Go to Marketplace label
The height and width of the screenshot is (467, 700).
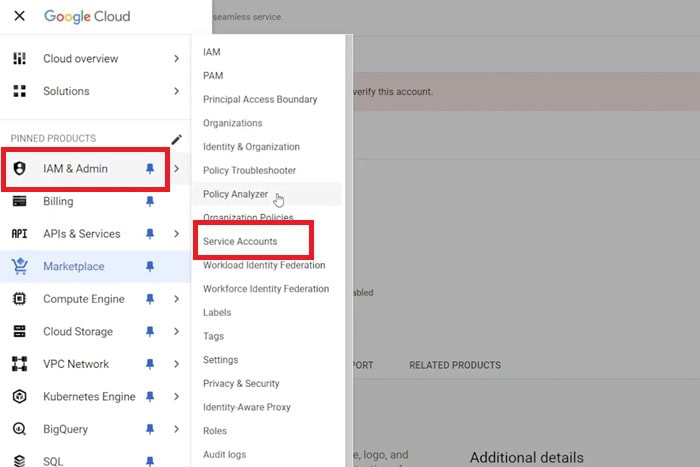[x=74, y=267]
